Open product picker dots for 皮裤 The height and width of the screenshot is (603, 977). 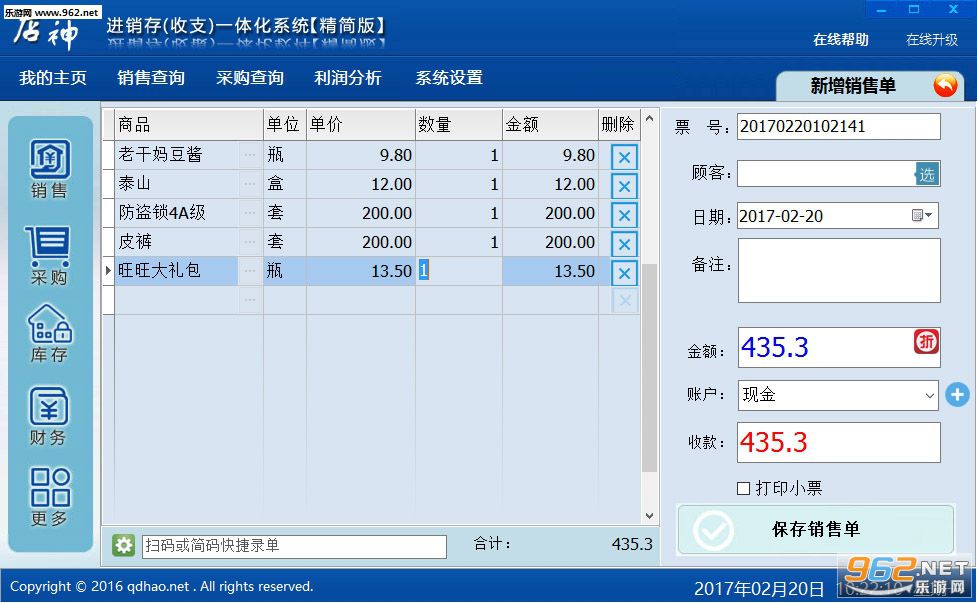(250, 242)
